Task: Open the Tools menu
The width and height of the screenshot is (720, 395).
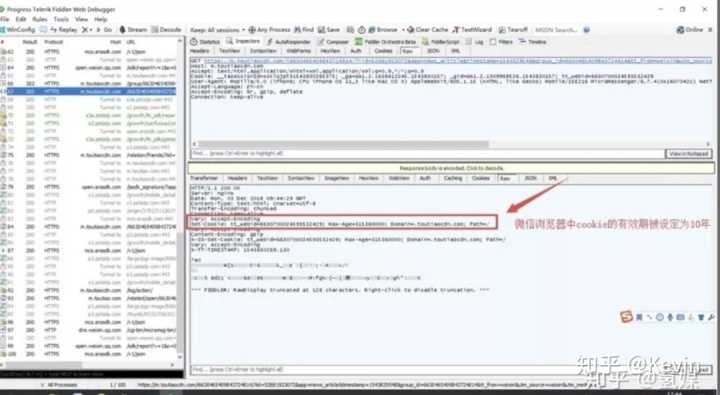Action: click(61, 19)
